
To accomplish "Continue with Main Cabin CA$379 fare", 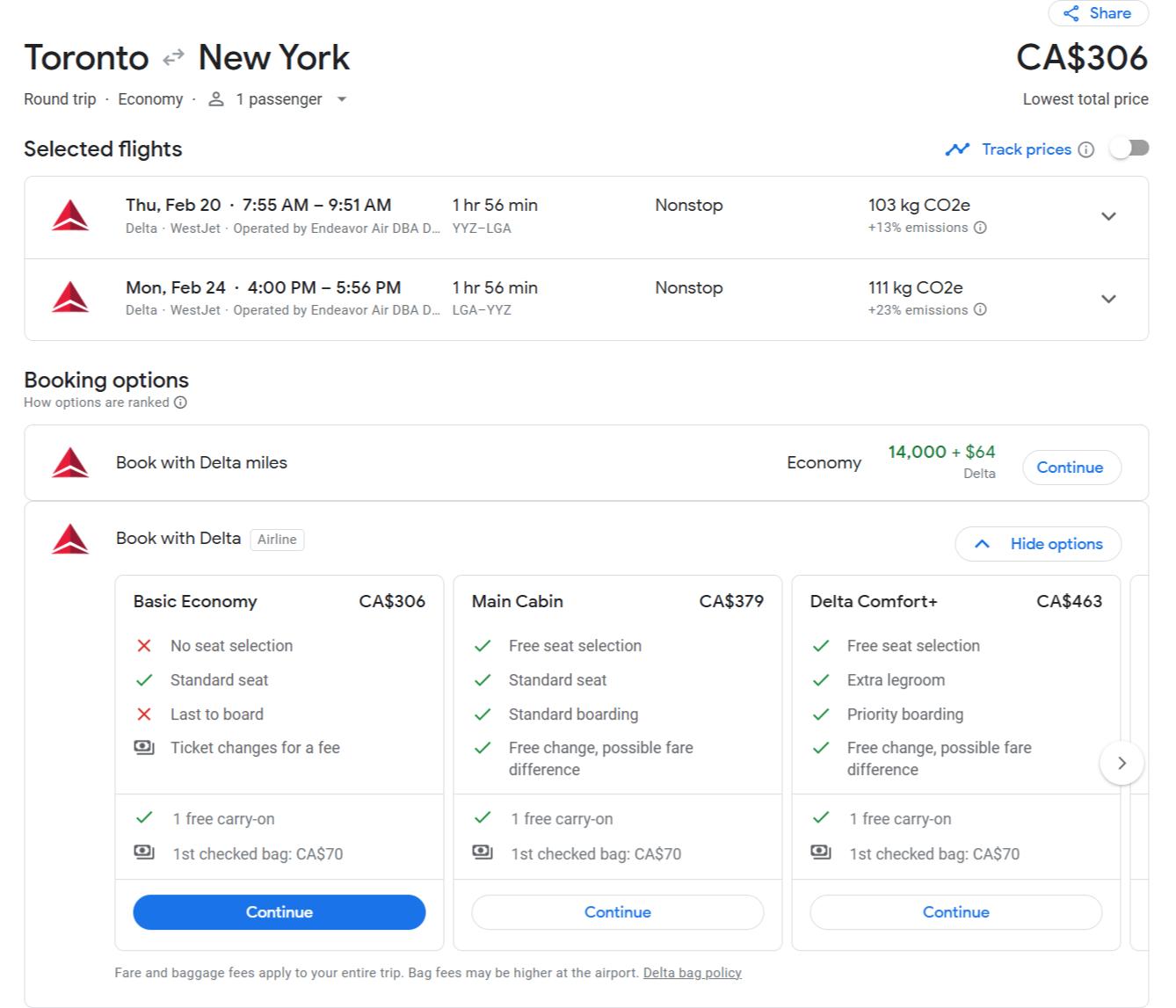I will pos(617,912).
